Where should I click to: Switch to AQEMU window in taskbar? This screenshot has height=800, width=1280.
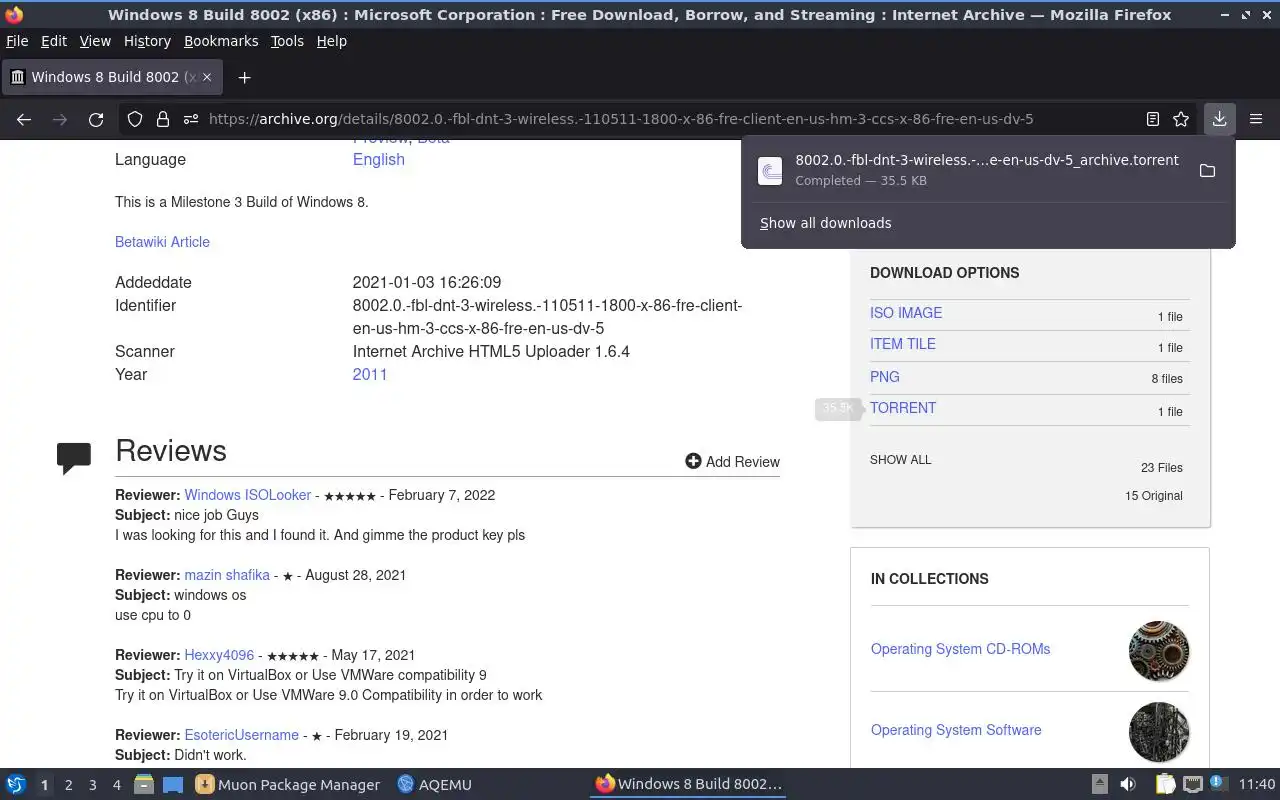(x=435, y=785)
